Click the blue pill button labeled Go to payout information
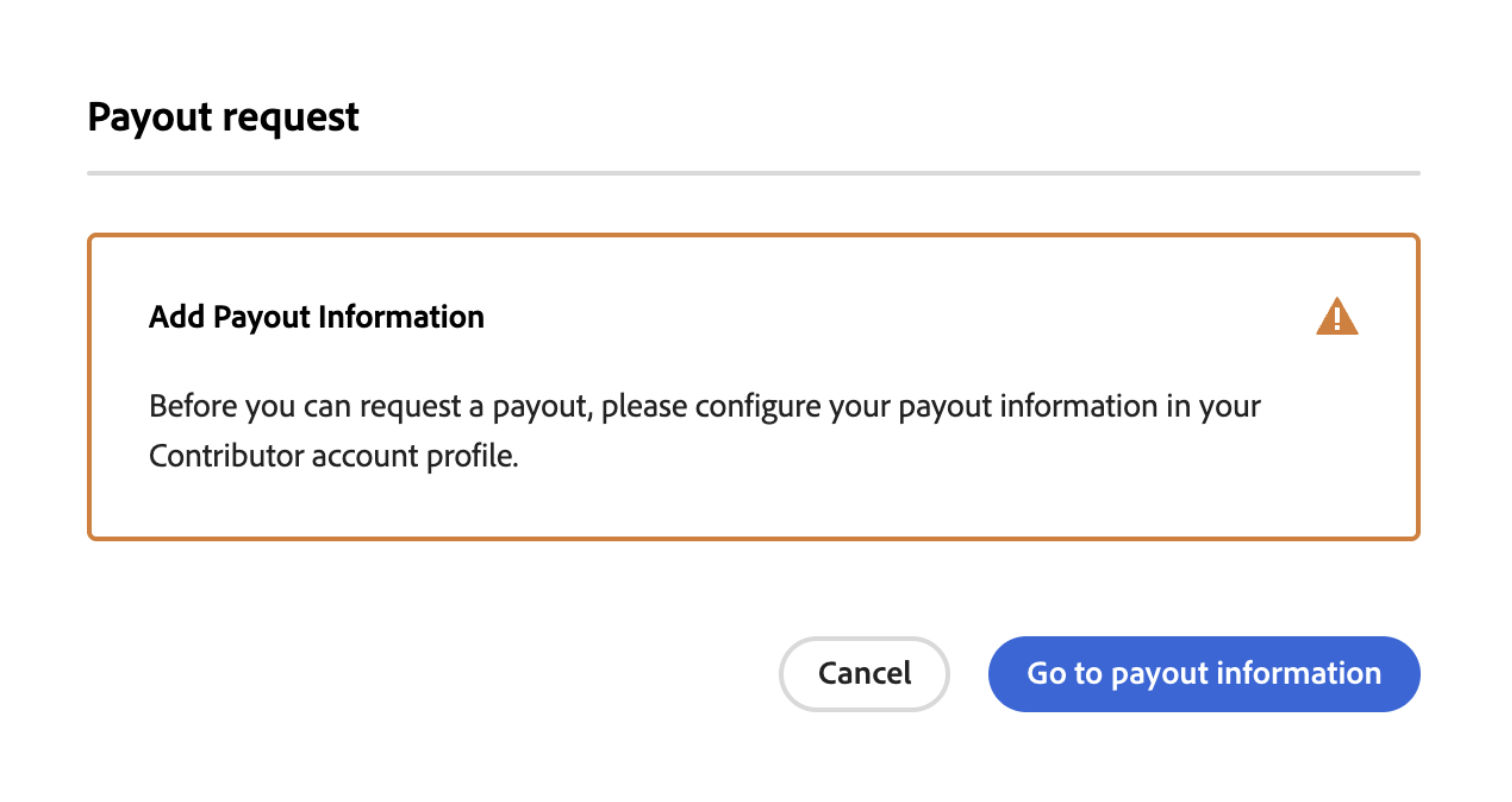This screenshot has height=802, width=1512. tap(1204, 673)
